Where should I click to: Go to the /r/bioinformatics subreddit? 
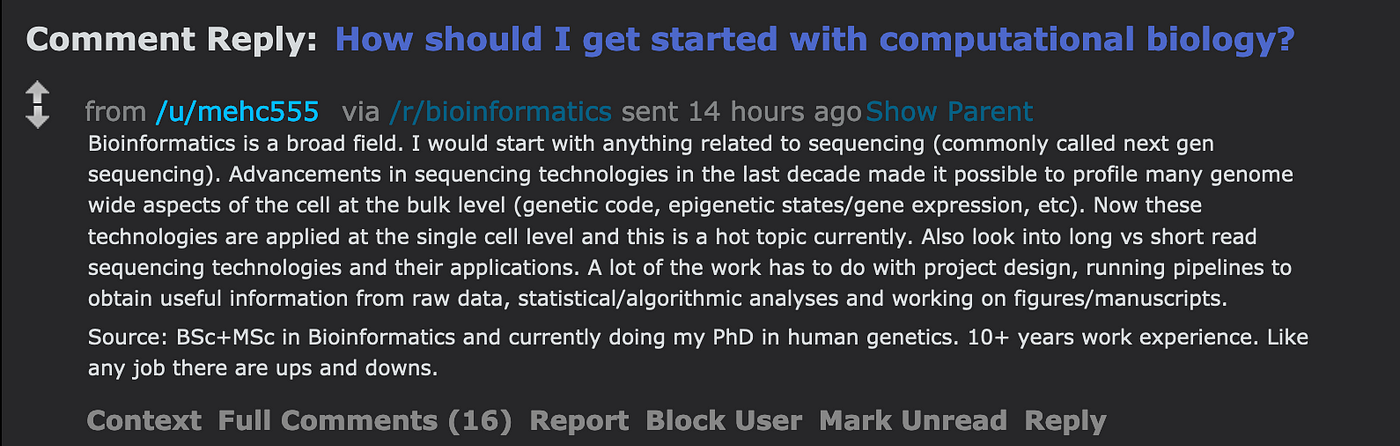click(501, 111)
